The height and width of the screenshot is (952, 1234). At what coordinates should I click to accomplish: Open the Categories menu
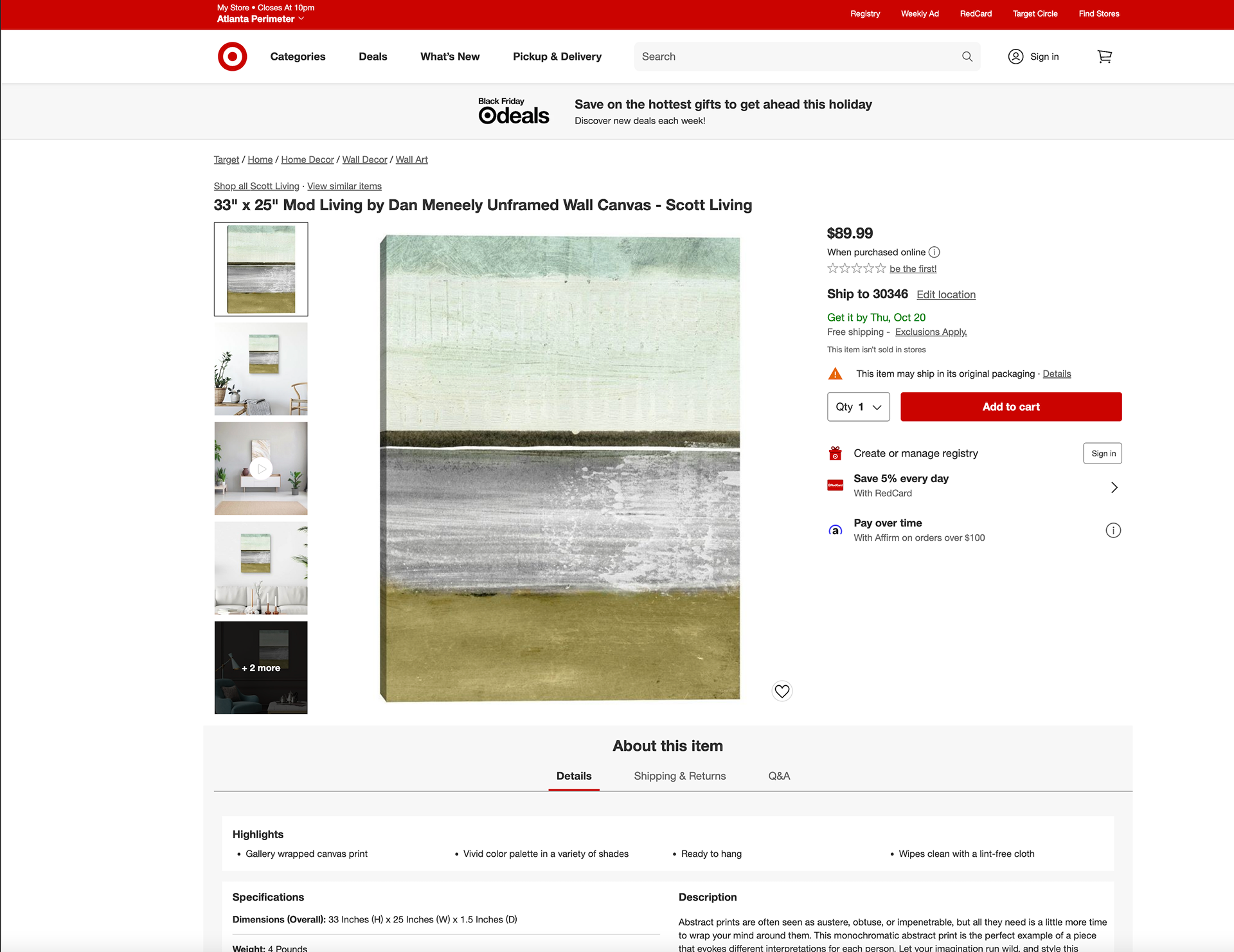pos(298,57)
